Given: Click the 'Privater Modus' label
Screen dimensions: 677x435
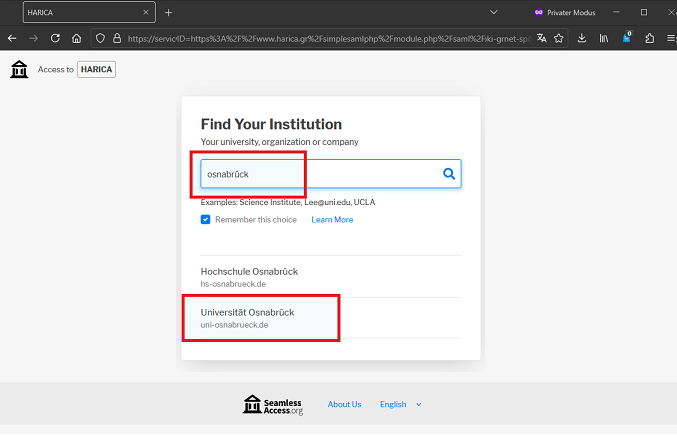Looking at the screenshot, I should [x=571, y=13].
